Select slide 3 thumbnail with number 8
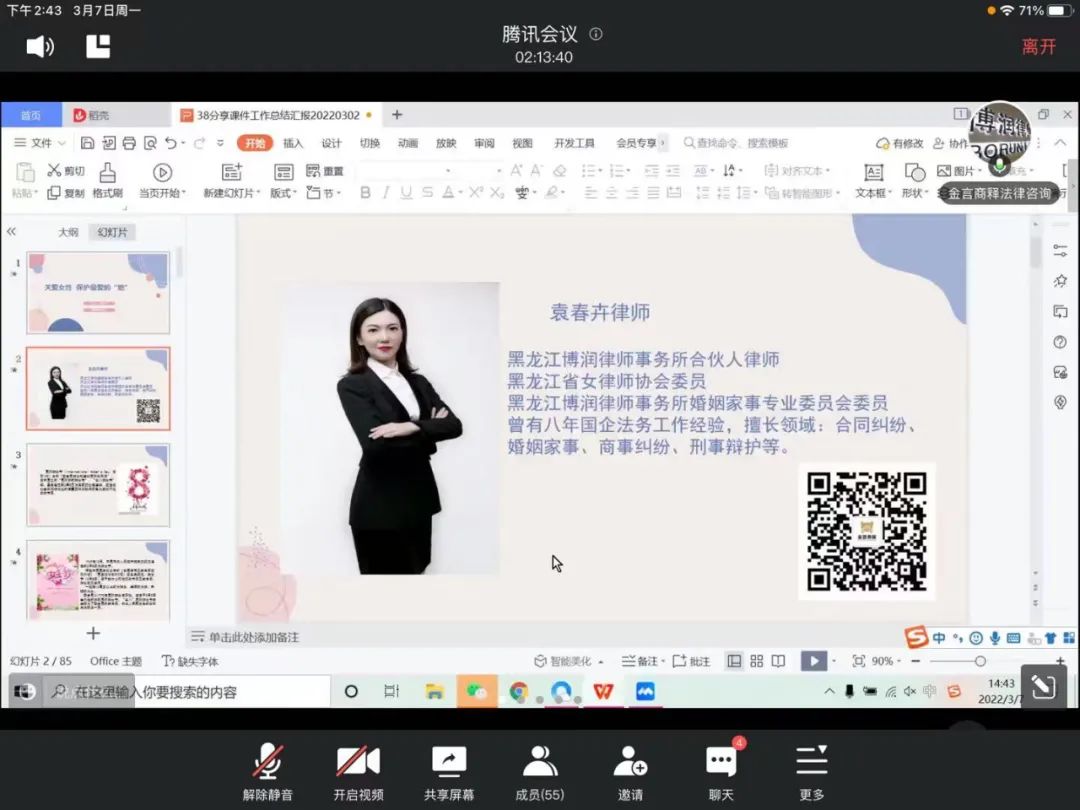 98,485
